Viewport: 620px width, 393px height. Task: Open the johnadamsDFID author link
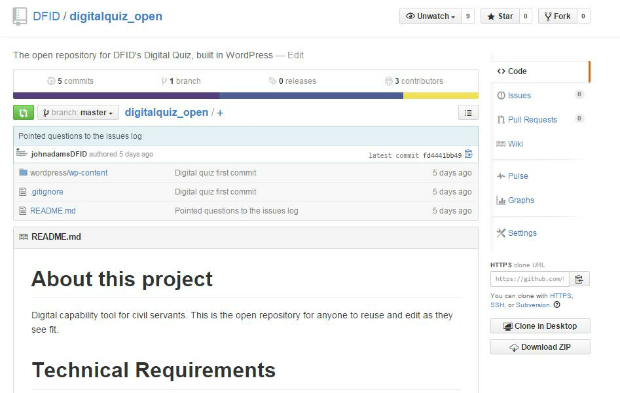(x=59, y=154)
